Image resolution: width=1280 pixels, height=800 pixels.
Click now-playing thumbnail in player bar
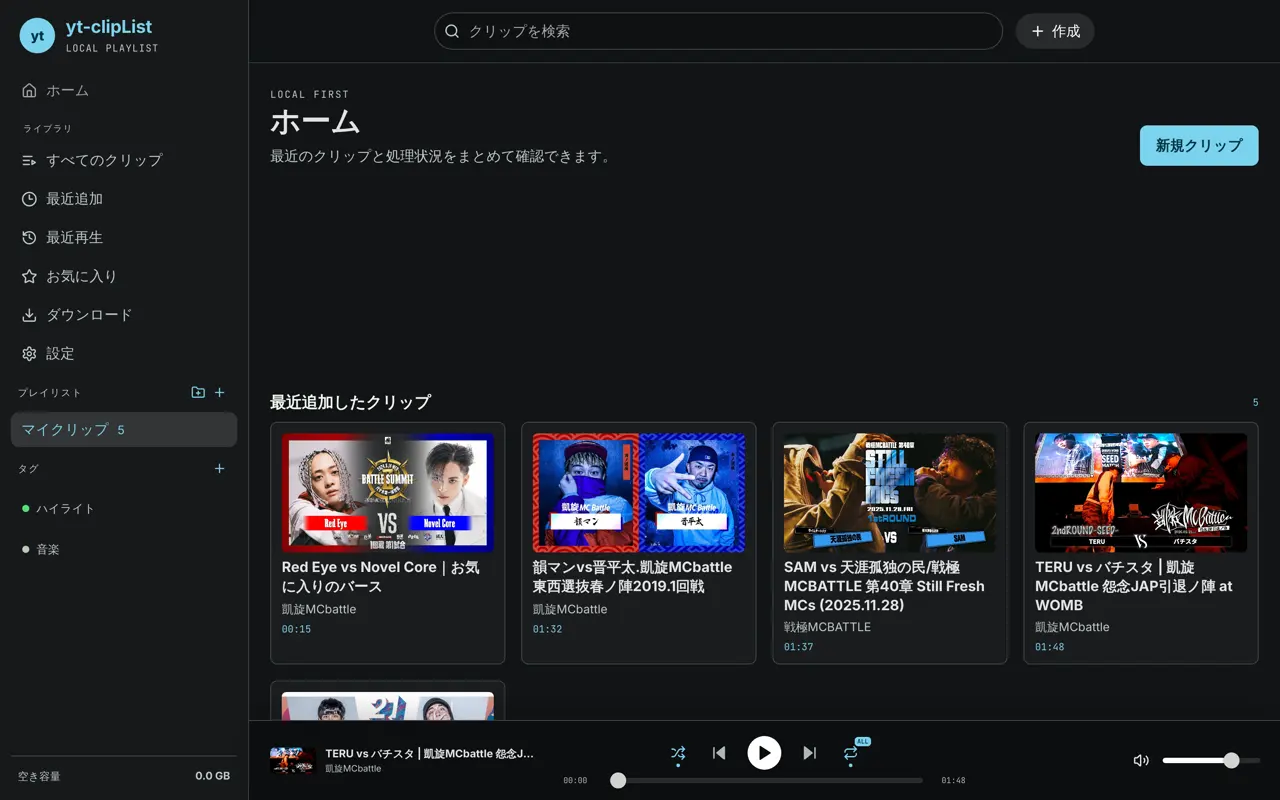tap(293, 760)
